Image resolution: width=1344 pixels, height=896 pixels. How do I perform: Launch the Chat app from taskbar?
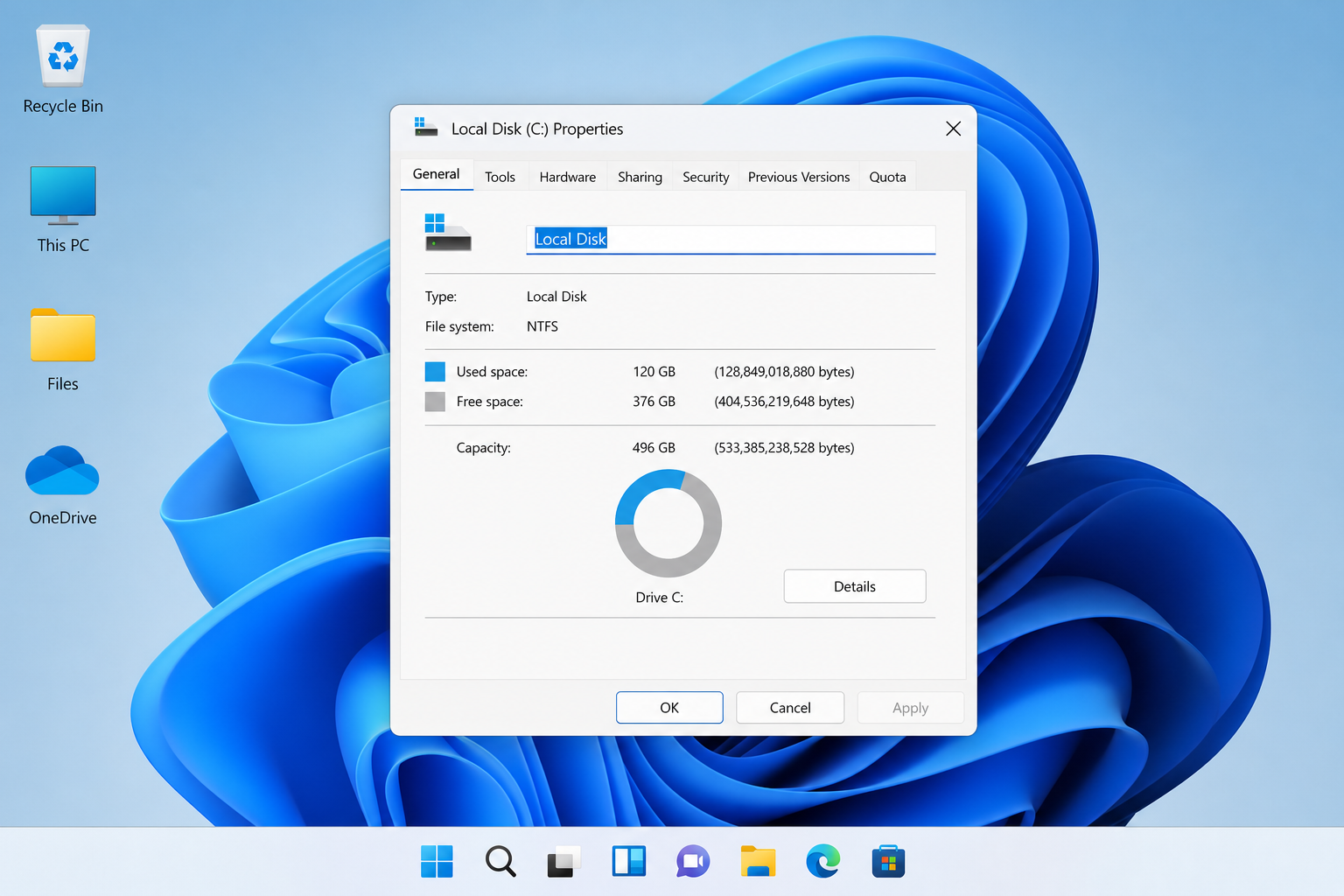click(x=693, y=862)
